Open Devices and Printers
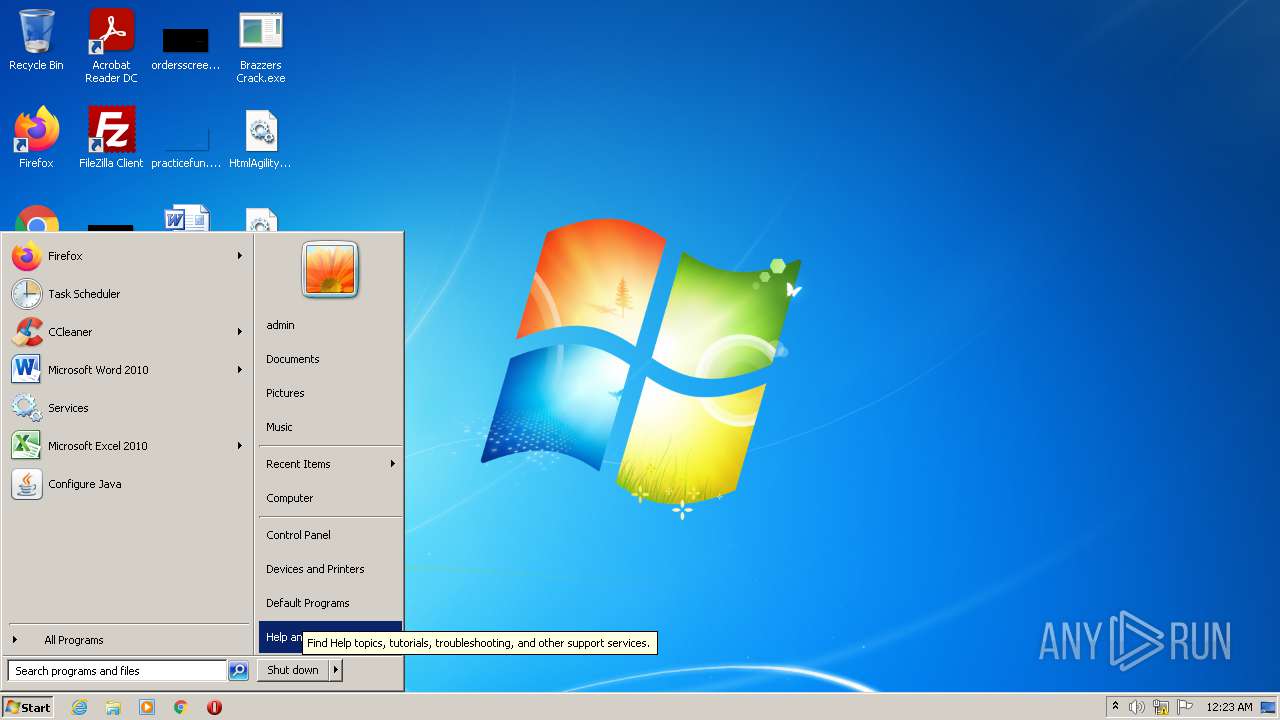The width and height of the screenshot is (1280, 720). 330,569
